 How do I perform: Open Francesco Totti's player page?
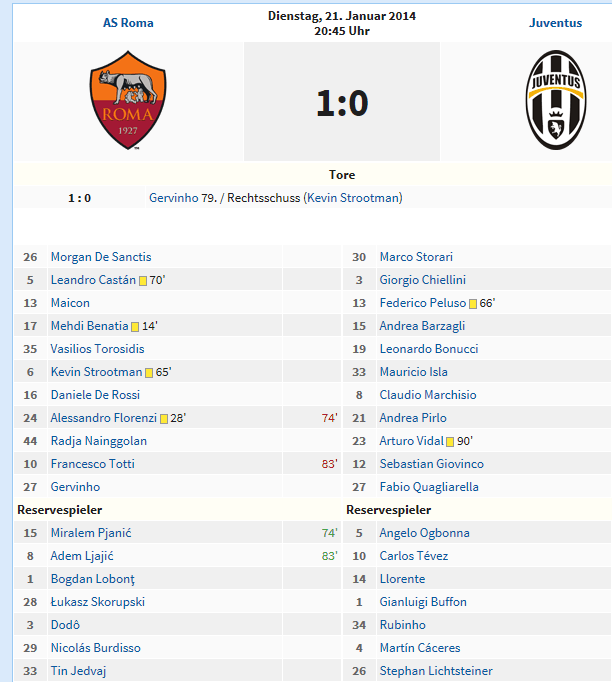92,464
